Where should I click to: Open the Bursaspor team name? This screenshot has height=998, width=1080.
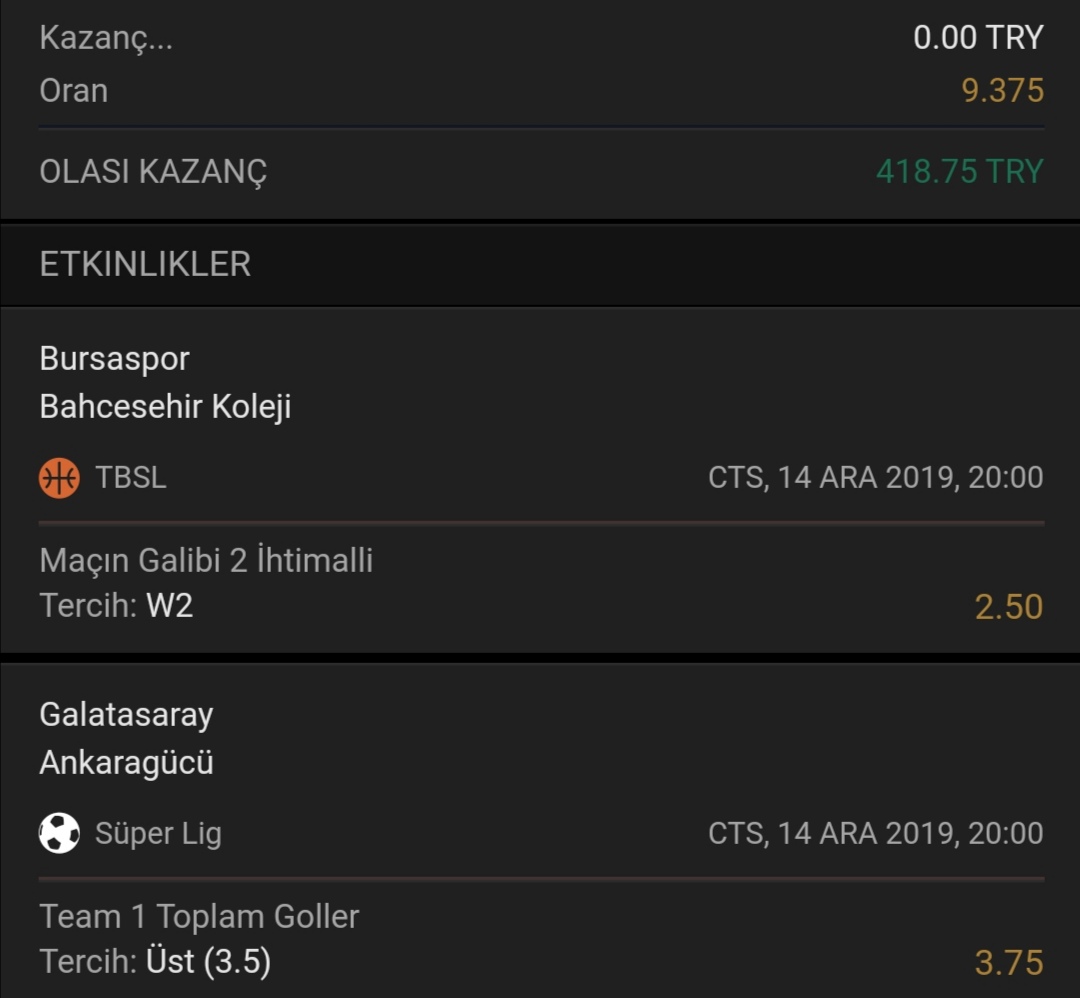point(114,359)
